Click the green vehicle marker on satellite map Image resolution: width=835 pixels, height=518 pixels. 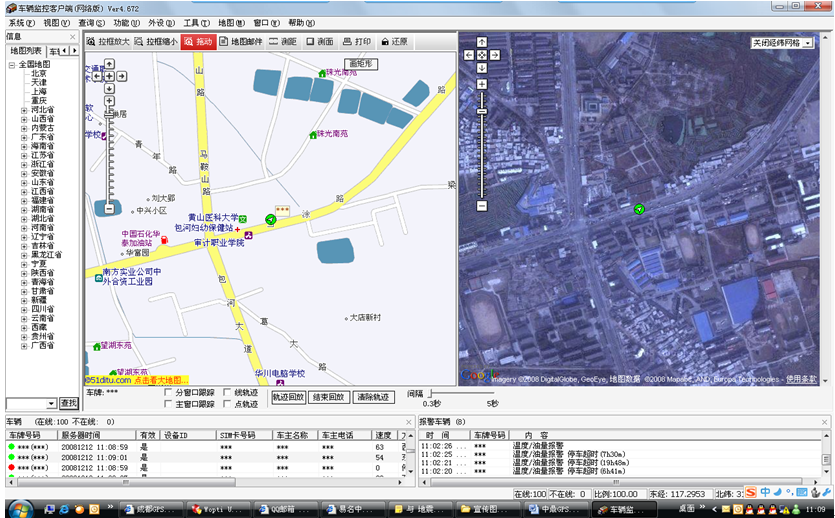point(639,208)
